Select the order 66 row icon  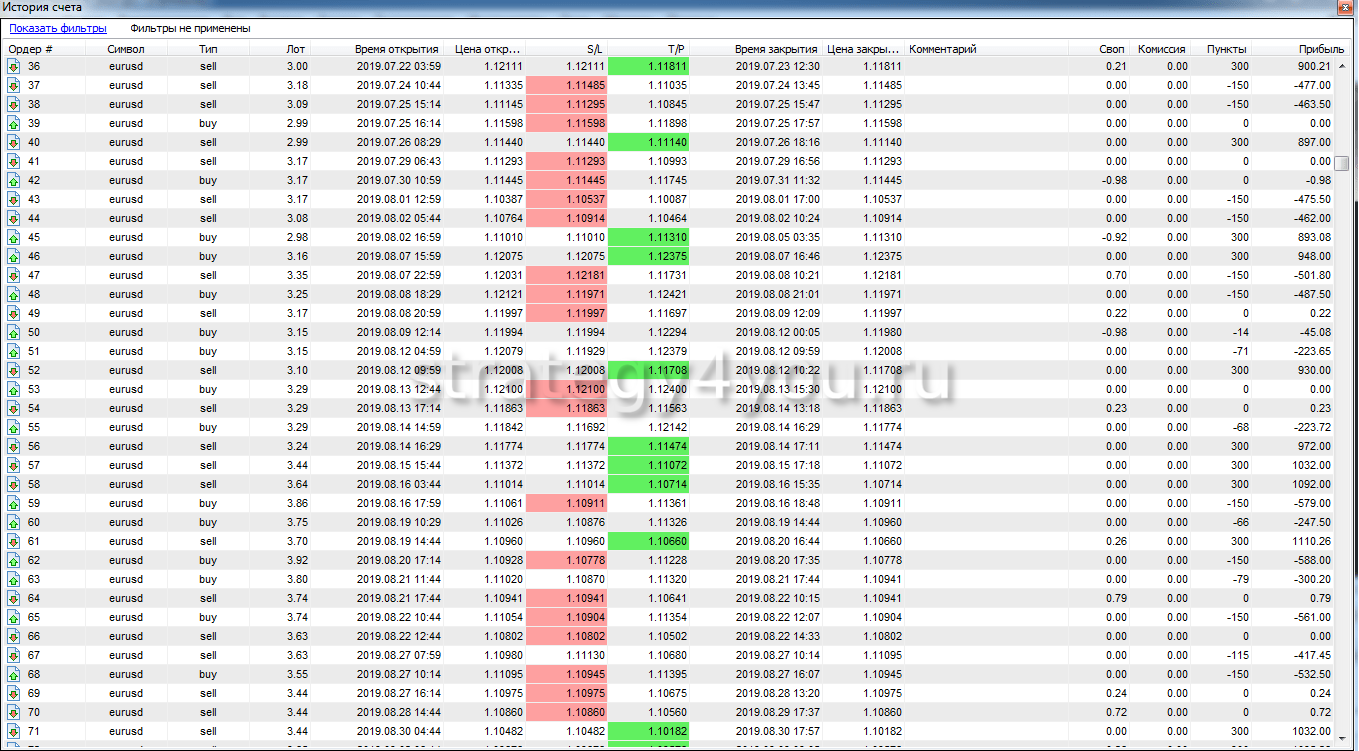(14, 636)
